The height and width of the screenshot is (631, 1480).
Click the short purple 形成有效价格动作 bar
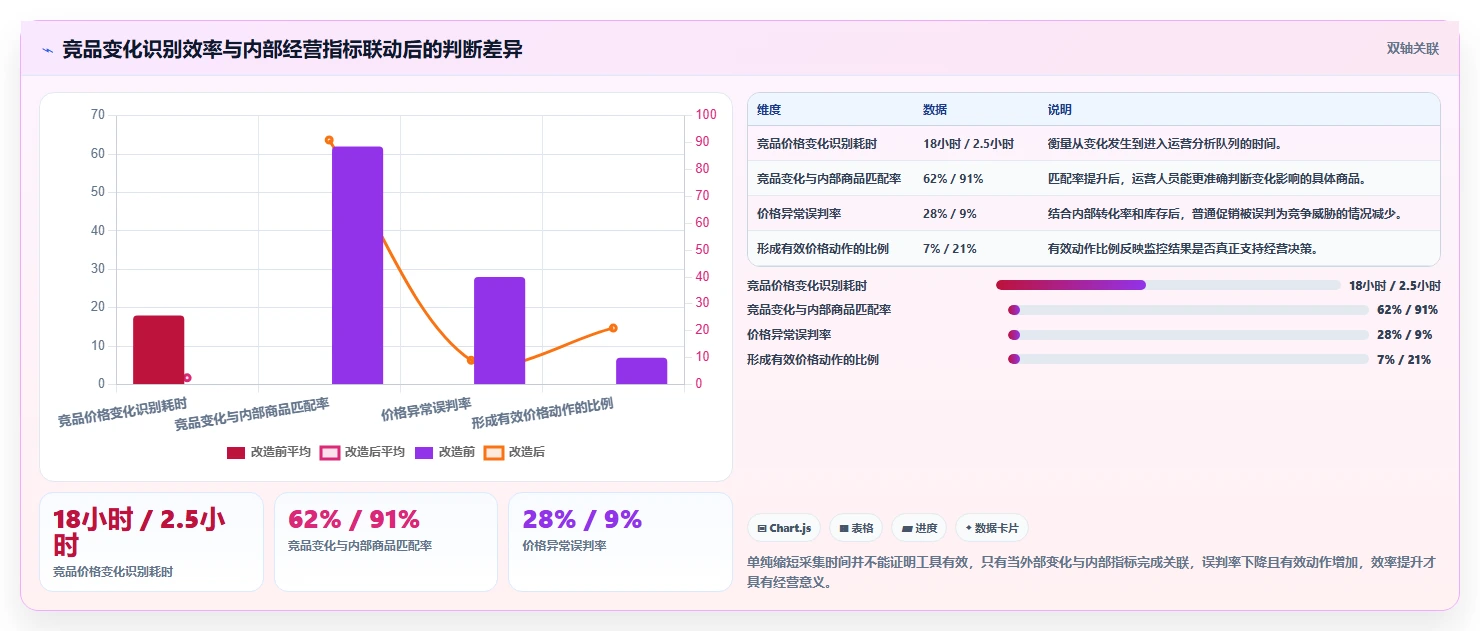click(x=642, y=371)
